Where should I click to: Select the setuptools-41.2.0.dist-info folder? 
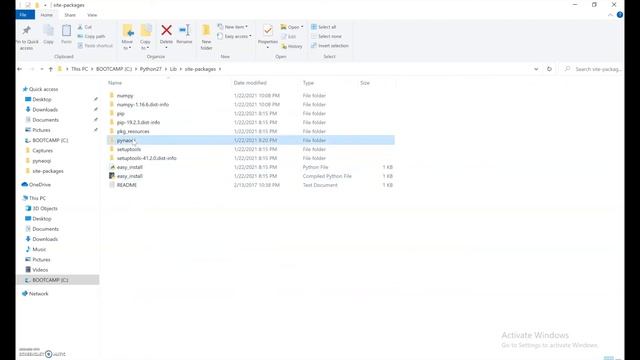click(251, 158)
